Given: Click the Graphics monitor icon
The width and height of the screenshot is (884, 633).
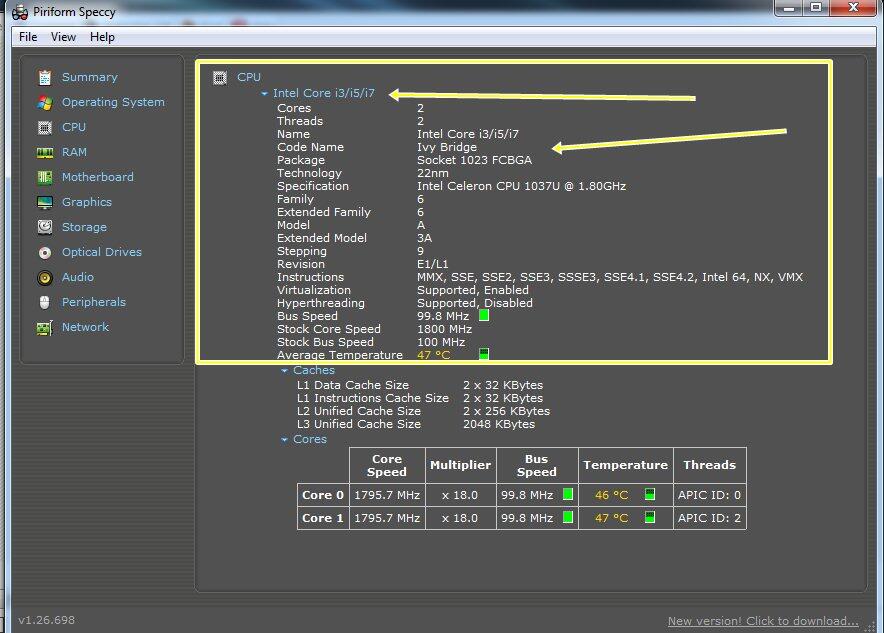Looking at the screenshot, I should [x=45, y=202].
